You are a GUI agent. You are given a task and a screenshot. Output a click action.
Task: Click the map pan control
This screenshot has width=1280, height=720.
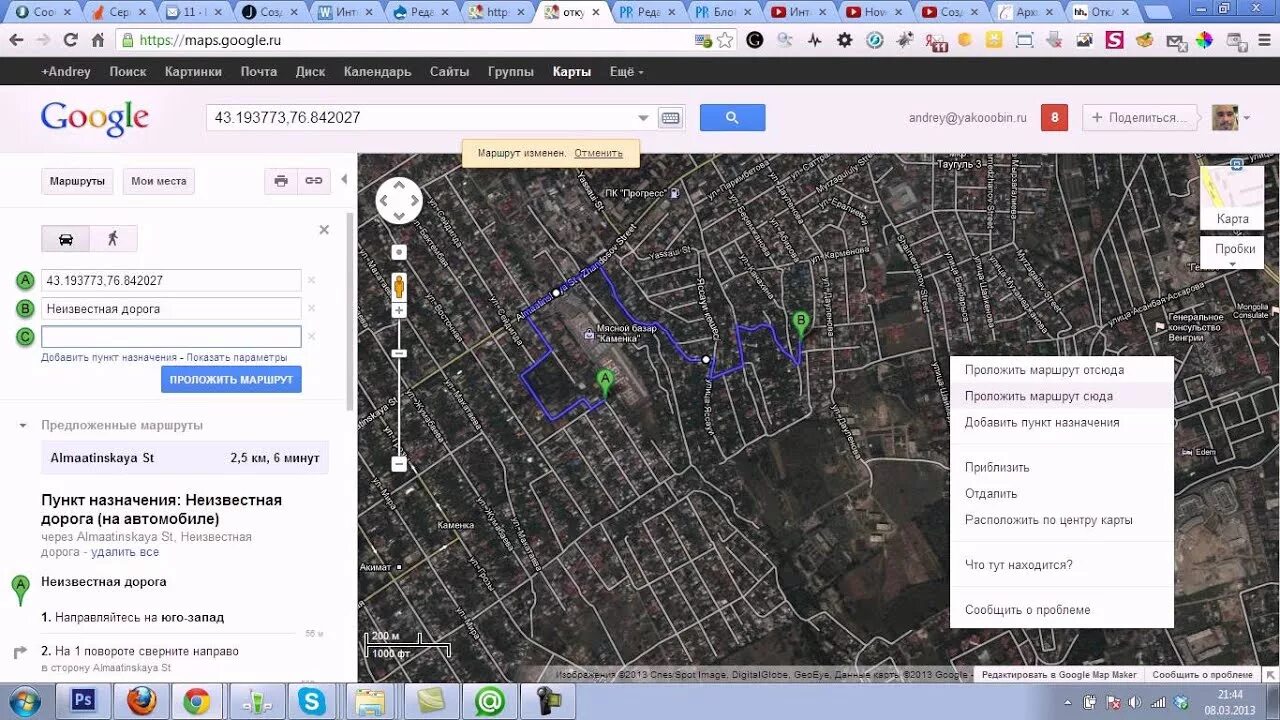click(x=399, y=201)
